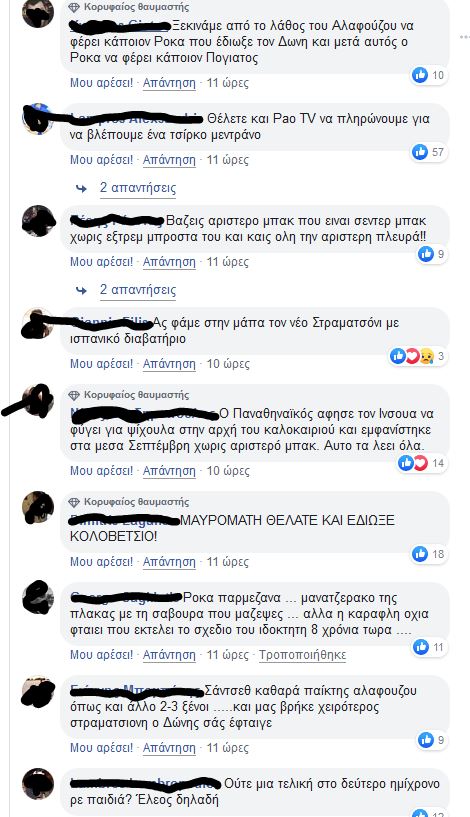Click the like icon with count 11
The height and width of the screenshot is (817, 470).
pos(421,647)
